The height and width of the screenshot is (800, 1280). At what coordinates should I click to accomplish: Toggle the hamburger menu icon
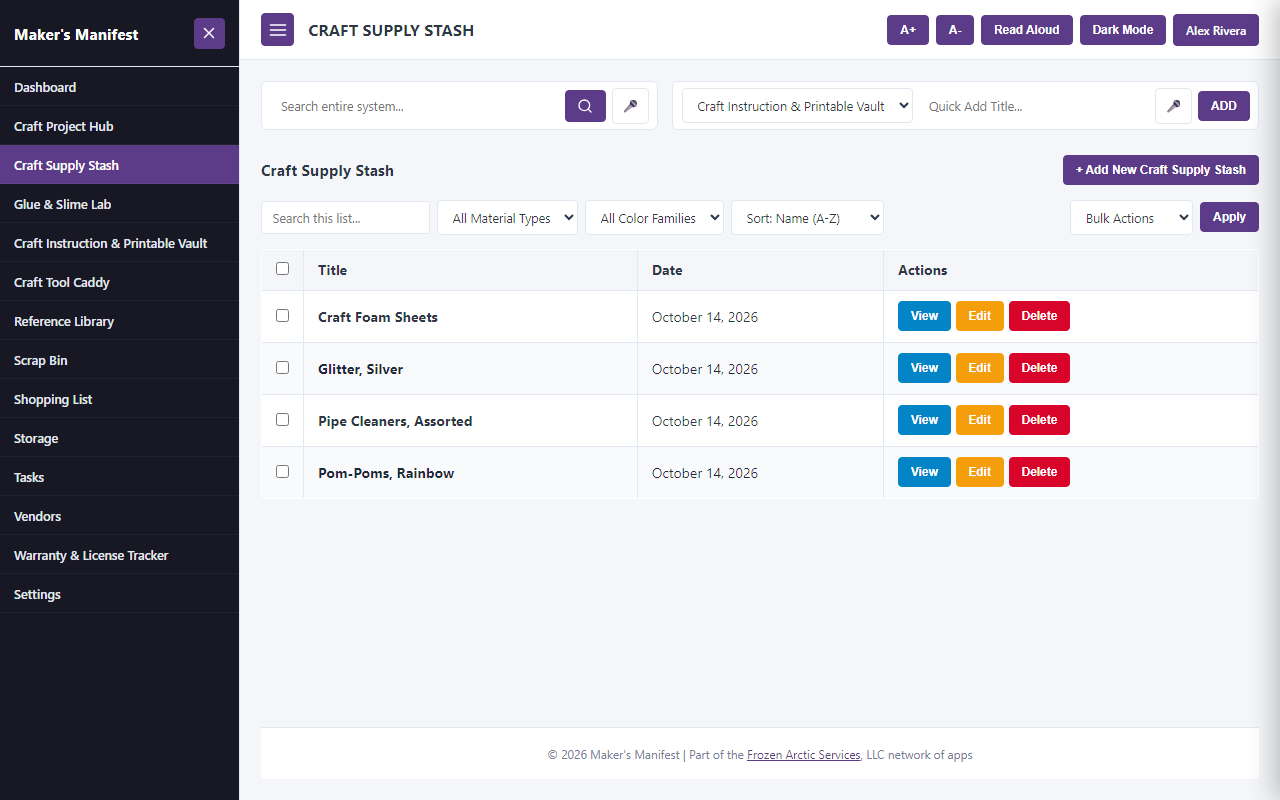point(278,30)
